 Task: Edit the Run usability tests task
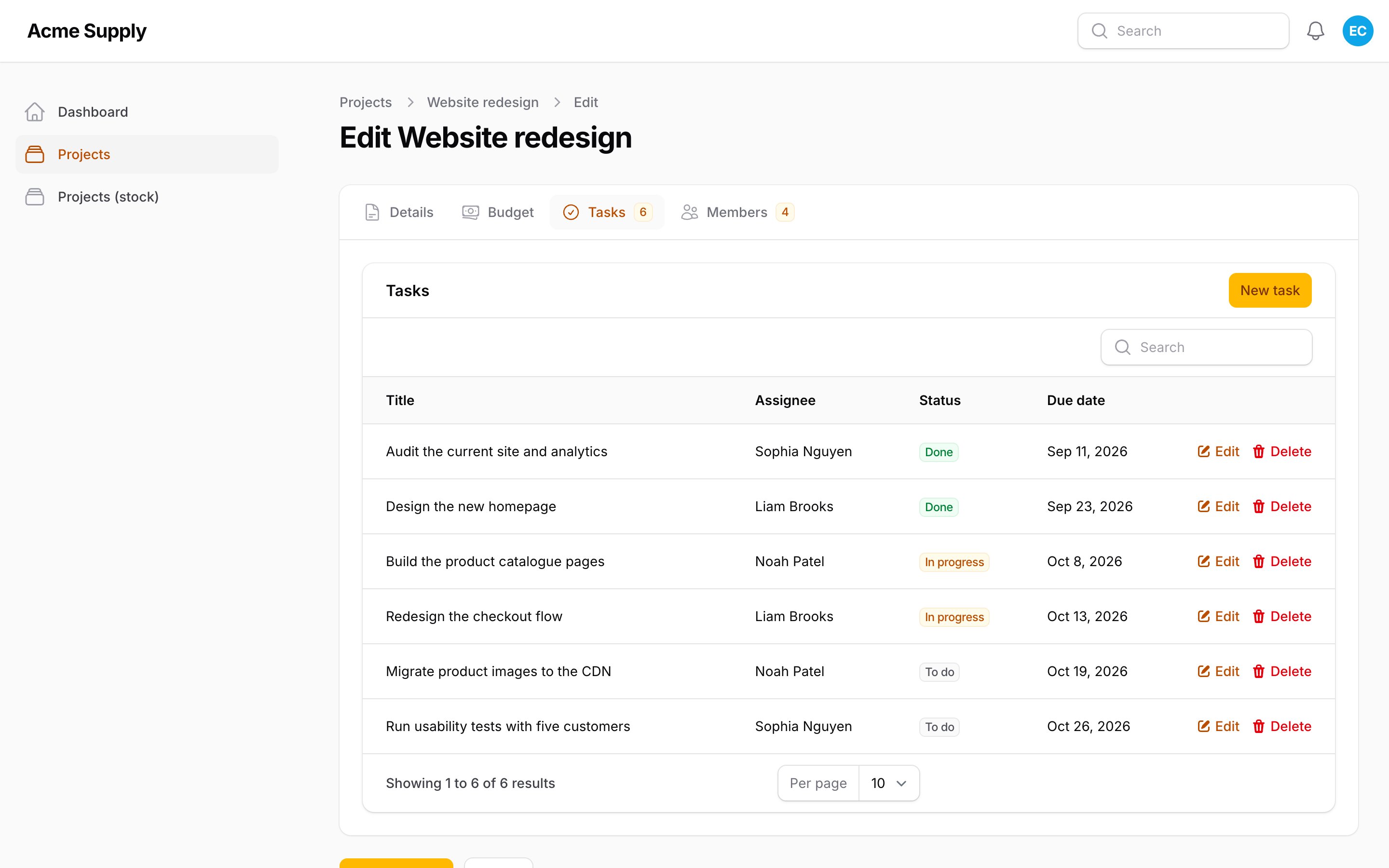(x=1218, y=726)
